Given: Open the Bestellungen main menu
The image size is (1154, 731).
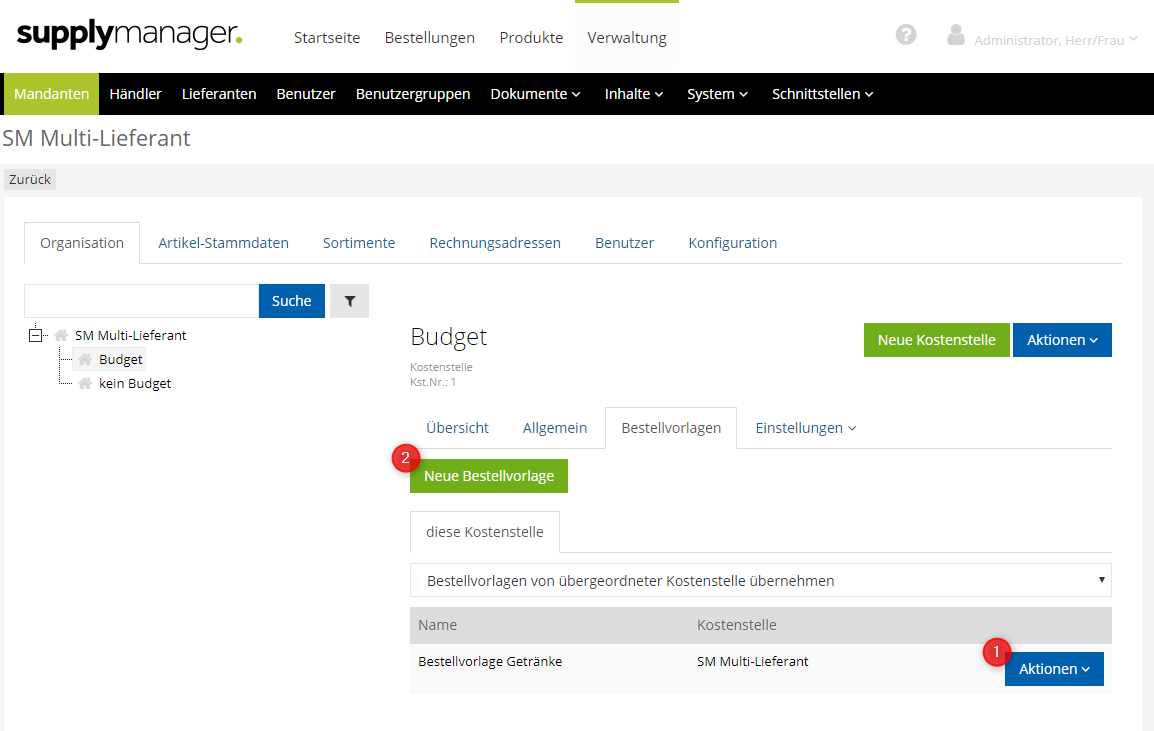Looking at the screenshot, I should tap(429, 38).
